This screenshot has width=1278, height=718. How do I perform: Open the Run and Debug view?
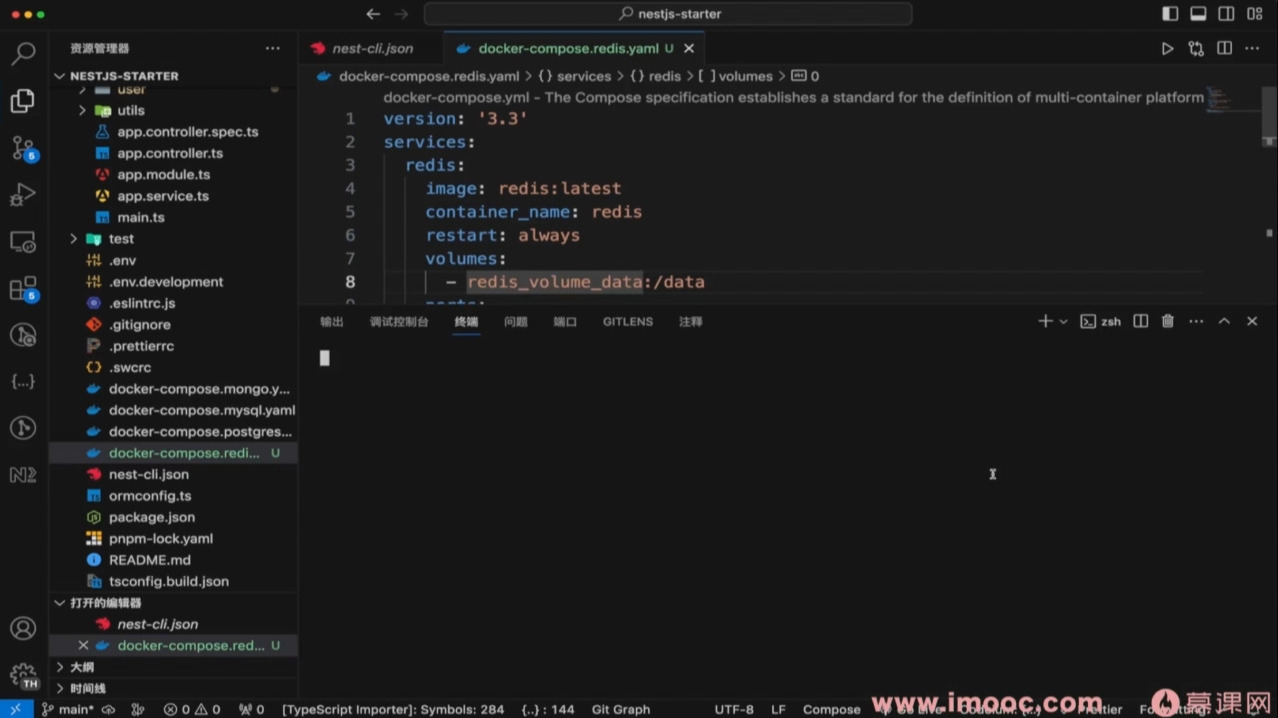coord(22,195)
